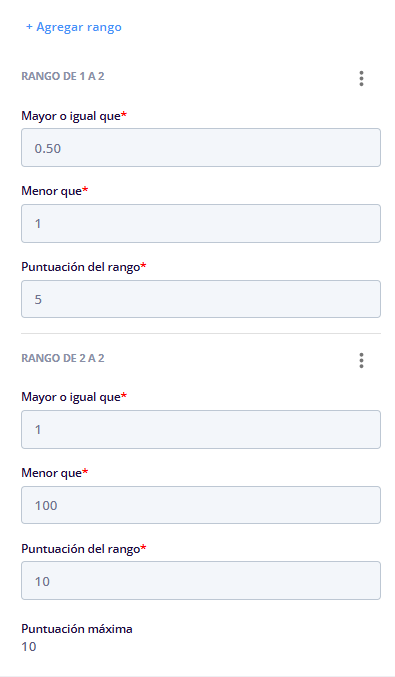Click the Puntuación máxima label
395x677 pixels.
(x=77, y=629)
